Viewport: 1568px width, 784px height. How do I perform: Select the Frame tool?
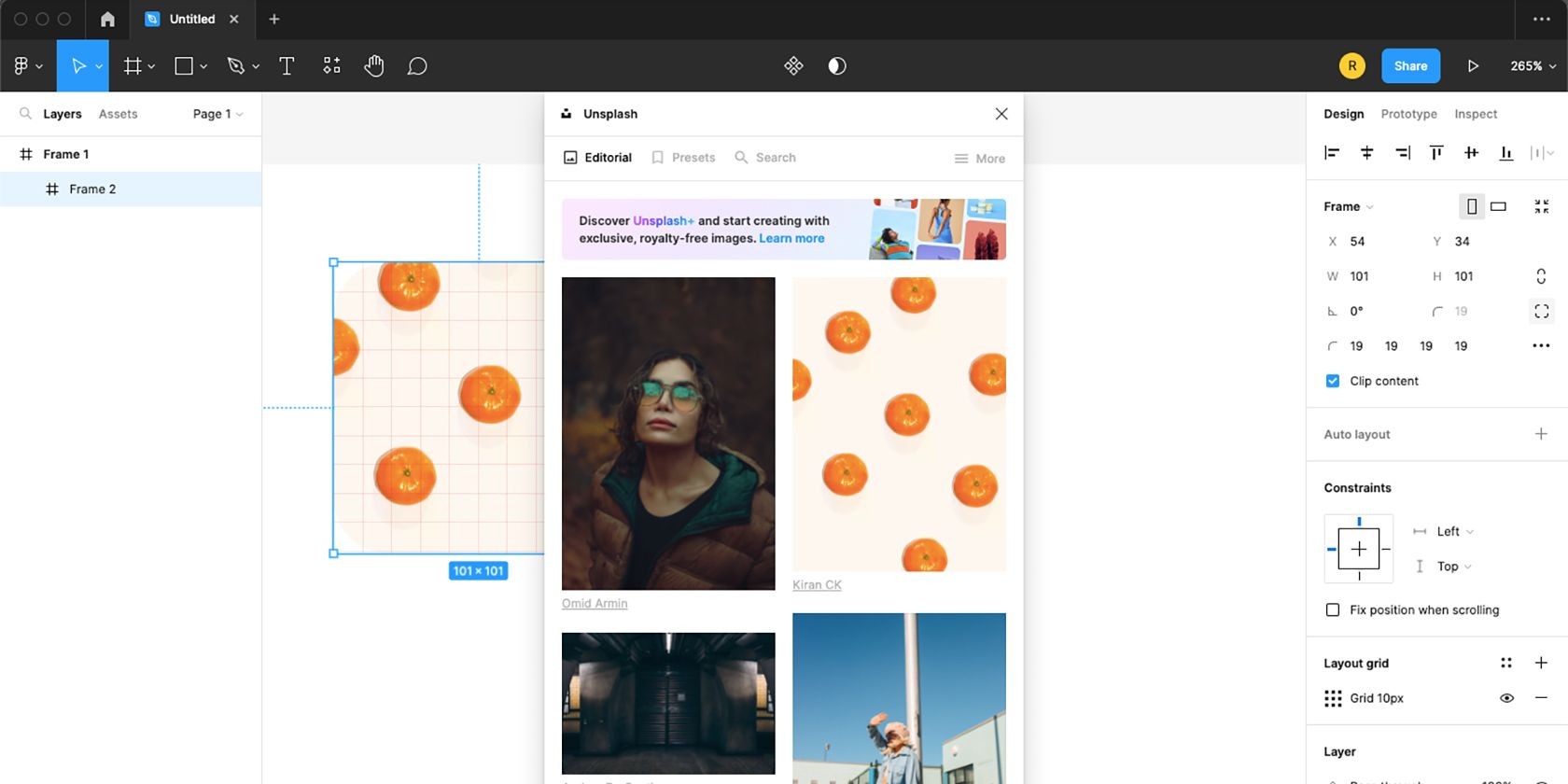point(133,65)
